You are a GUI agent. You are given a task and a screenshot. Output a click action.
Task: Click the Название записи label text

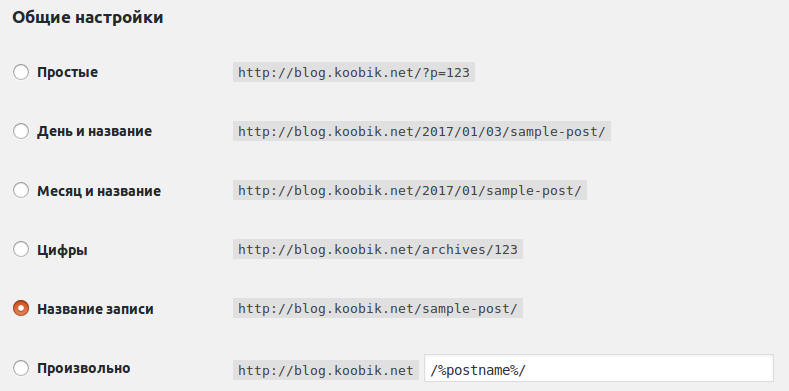[x=95, y=309]
